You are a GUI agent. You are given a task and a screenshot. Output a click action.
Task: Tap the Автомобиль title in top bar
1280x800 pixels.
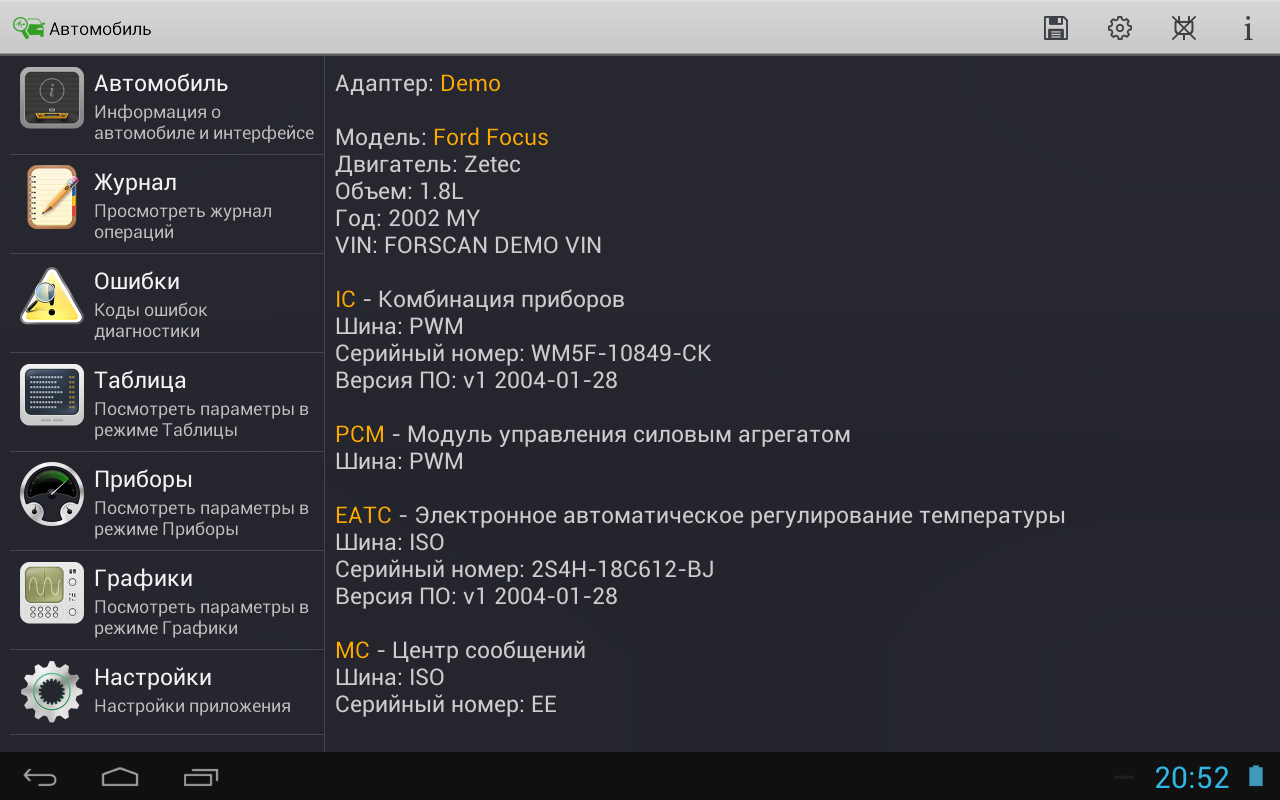pyautogui.click(x=101, y=29)
